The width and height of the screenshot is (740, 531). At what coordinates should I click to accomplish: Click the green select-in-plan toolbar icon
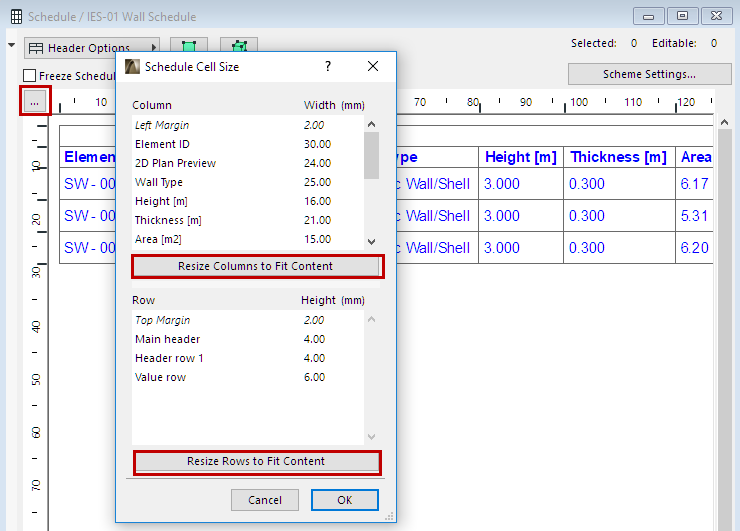189,47
